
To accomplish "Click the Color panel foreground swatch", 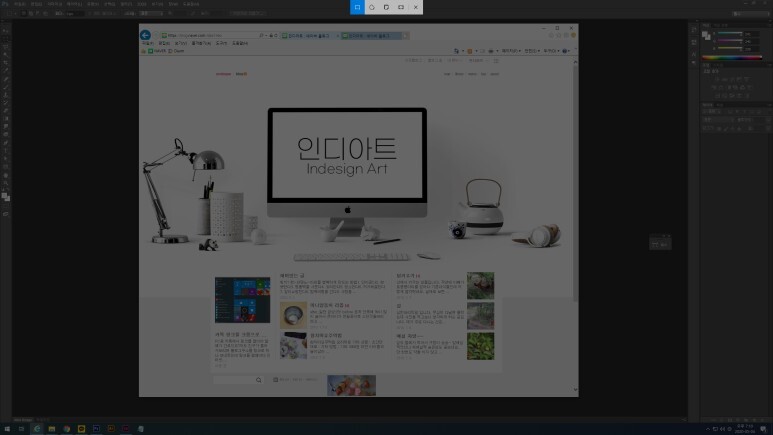I will tap(704, 34).
